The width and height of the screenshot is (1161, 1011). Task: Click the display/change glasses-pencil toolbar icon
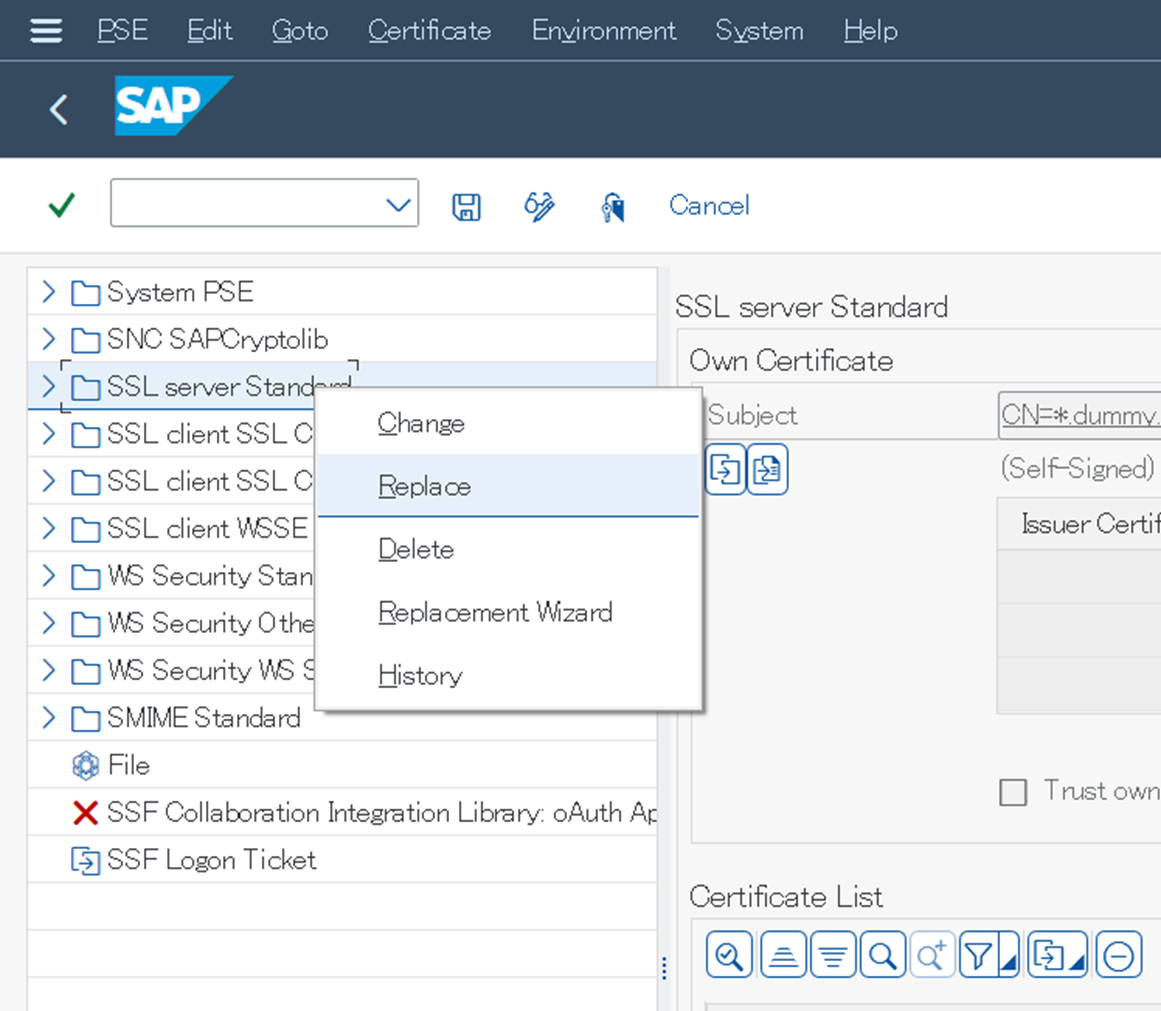tap(539, 206)
